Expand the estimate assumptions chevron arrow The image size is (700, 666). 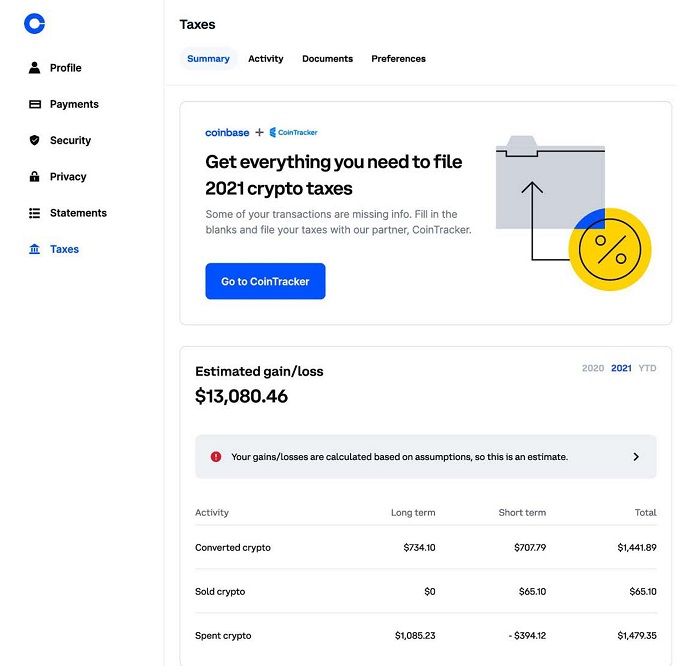[x=636, y=457]
